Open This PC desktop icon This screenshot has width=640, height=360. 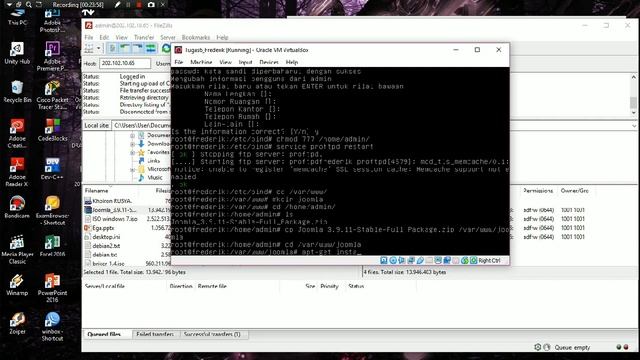click(x=17, y=18)
